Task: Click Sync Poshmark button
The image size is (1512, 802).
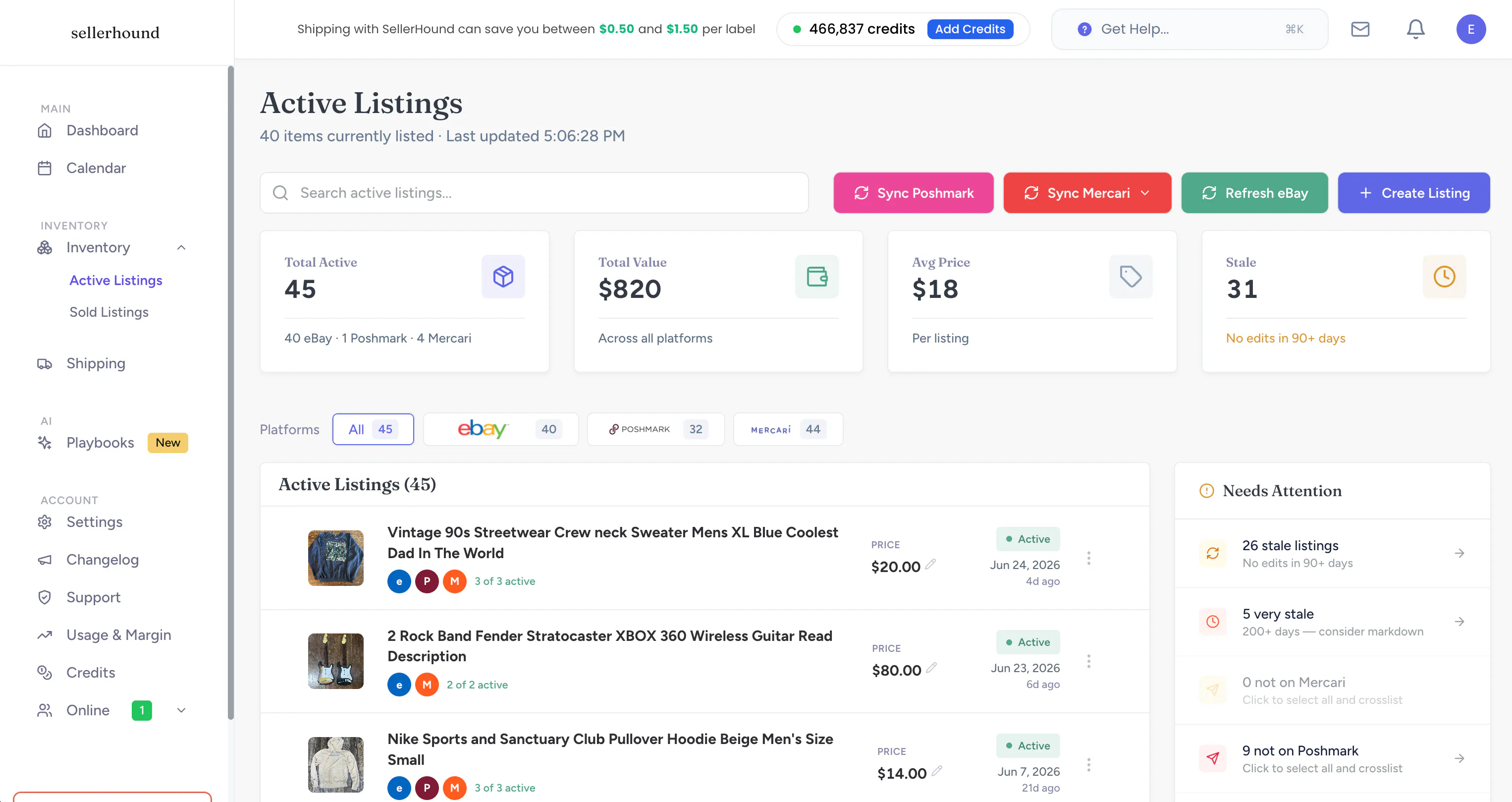Action: (x=914, y=193)
